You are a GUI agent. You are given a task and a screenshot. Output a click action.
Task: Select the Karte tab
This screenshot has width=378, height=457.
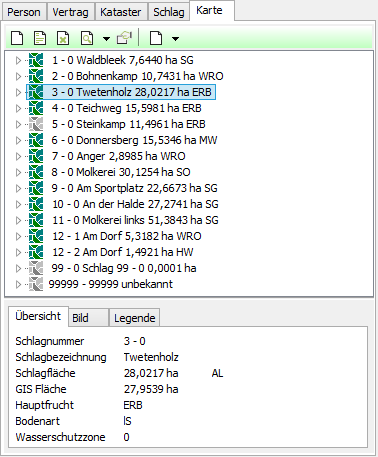212,10
